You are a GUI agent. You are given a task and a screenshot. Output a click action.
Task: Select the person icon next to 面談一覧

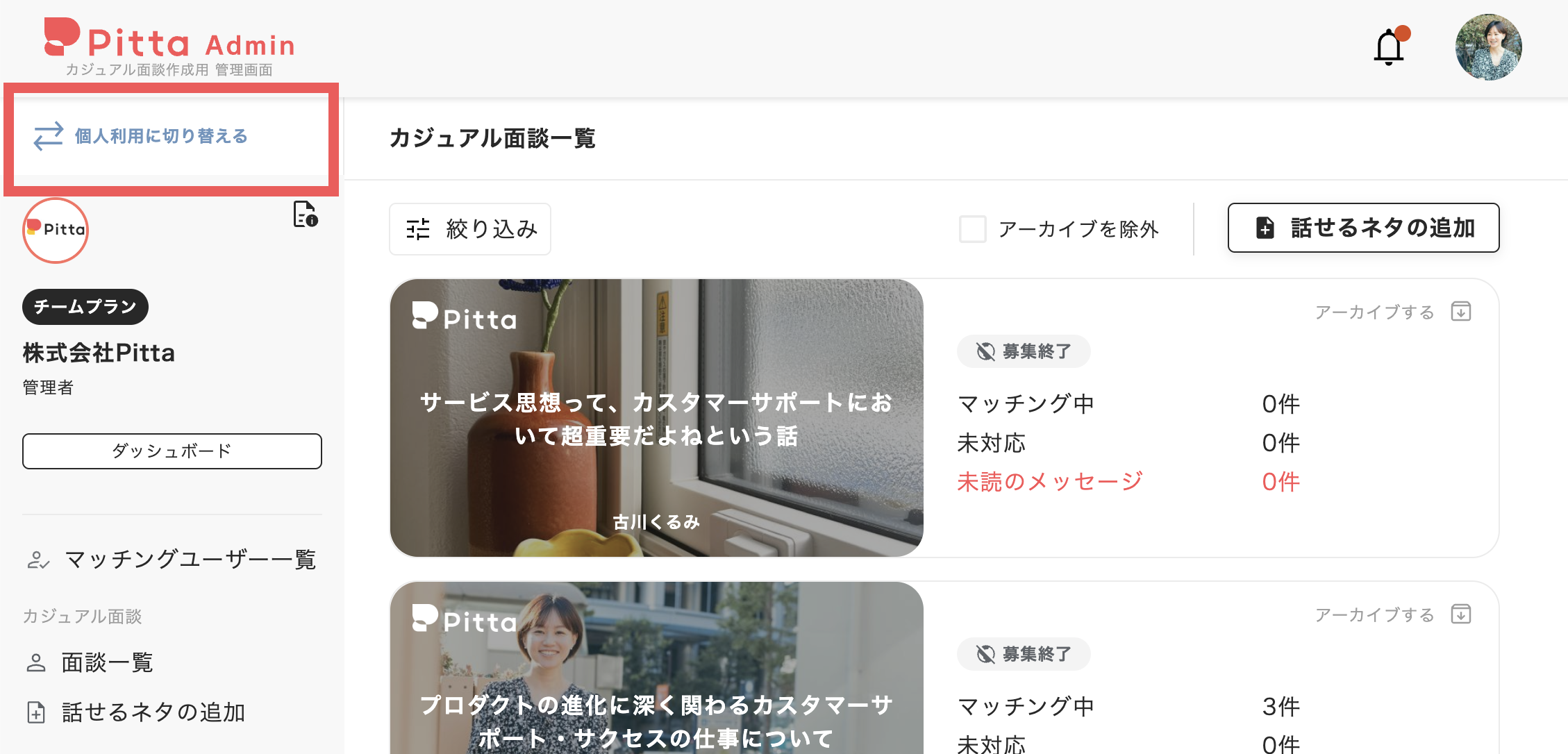tap(36, 663)
